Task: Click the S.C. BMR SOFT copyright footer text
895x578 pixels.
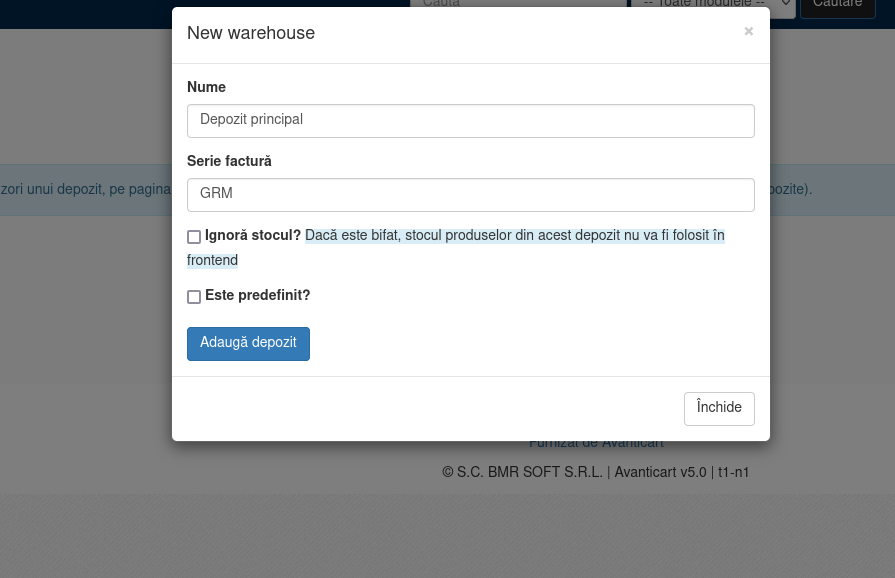Action: point(595,472)
